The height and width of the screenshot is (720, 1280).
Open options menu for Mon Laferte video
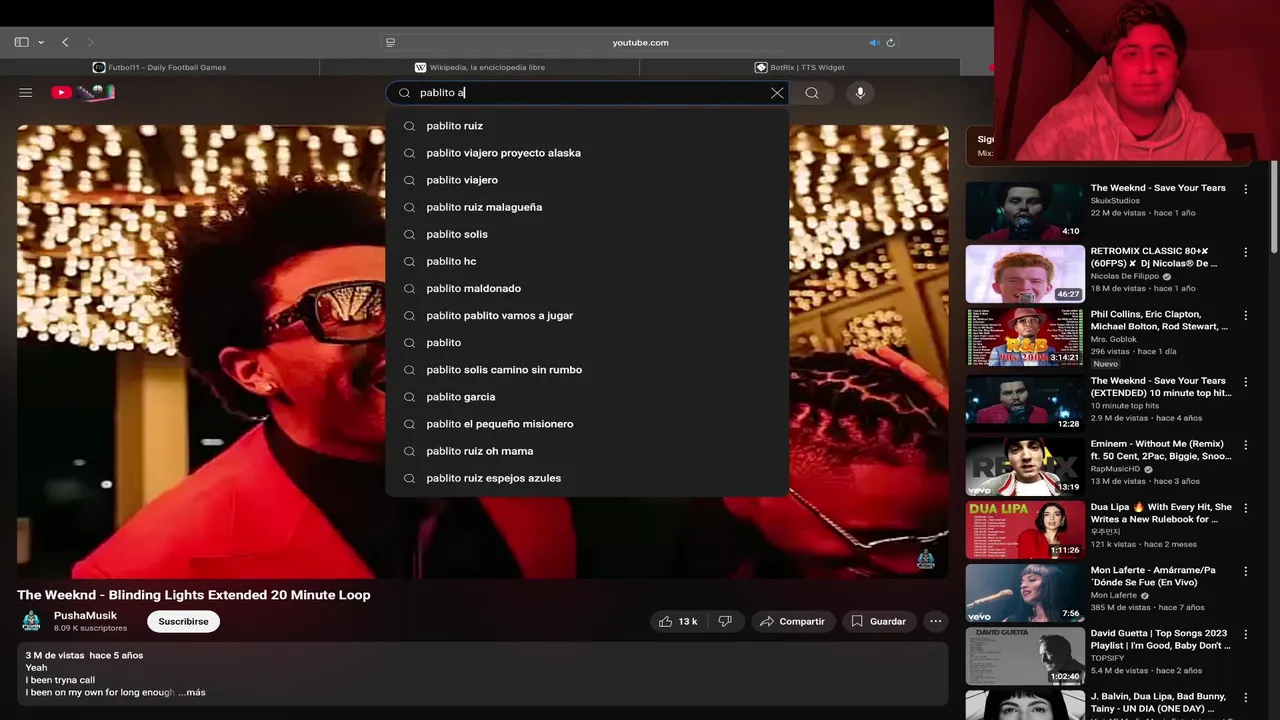tap(1246, 572)
